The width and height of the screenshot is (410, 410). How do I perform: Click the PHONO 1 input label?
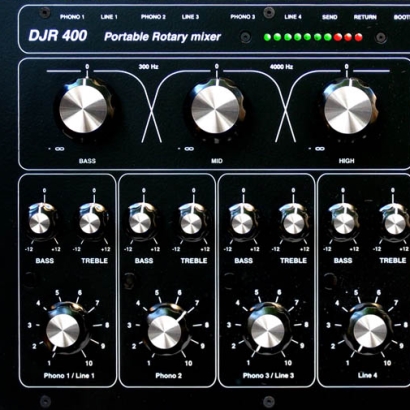72,17
